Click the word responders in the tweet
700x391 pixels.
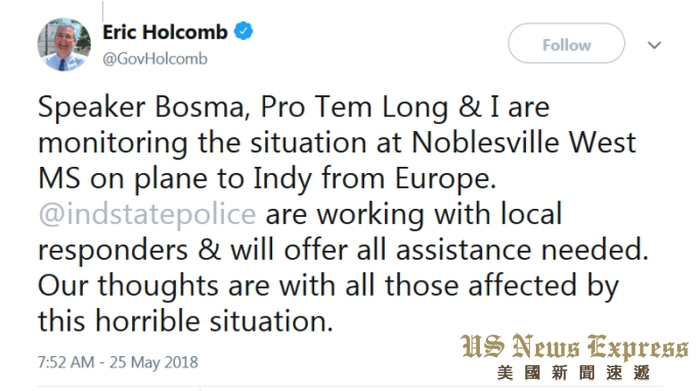113,250
